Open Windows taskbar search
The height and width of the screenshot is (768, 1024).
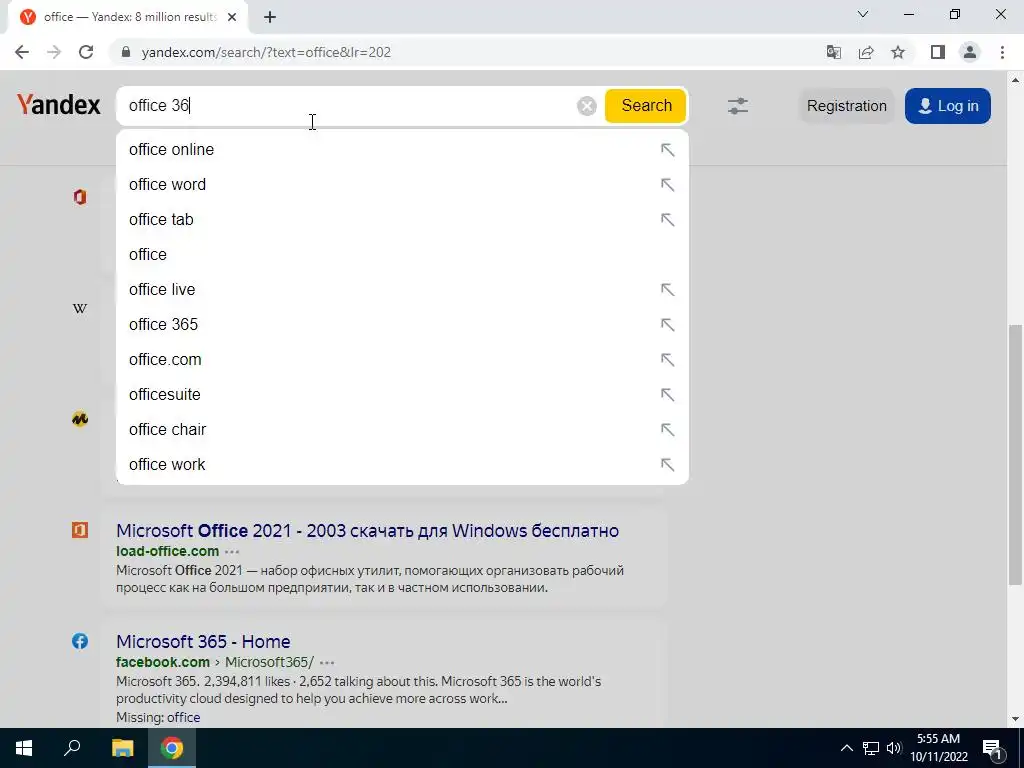coord(72,748)
